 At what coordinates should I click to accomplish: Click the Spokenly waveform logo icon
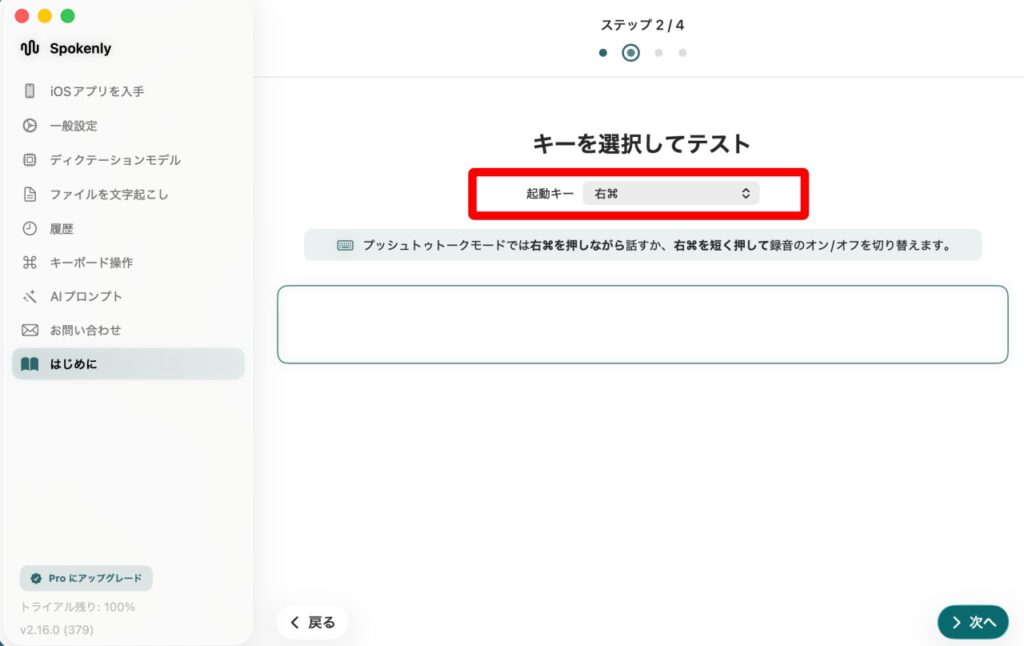click(x=30, y=48)
